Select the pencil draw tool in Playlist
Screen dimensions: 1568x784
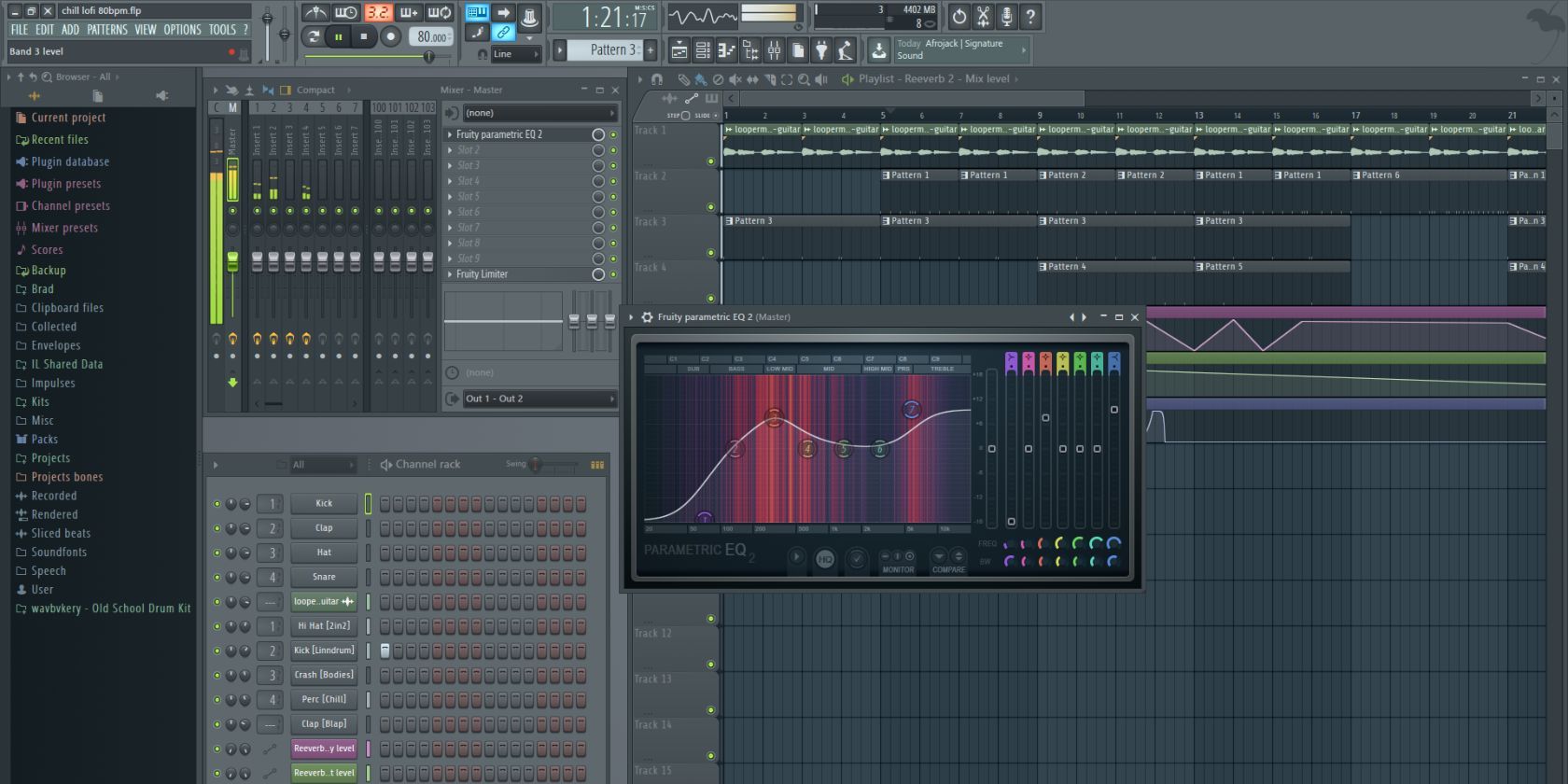(x=683, y=79)
